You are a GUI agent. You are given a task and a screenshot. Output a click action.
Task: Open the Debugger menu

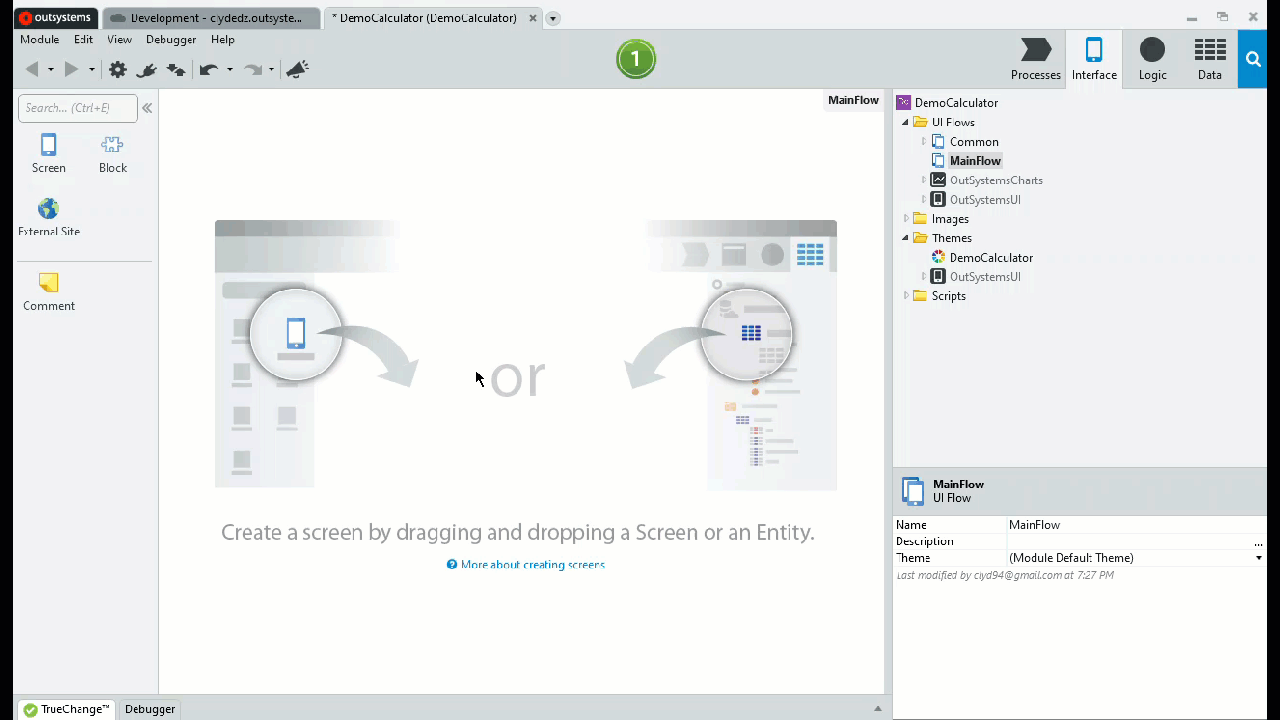pos(171,39)
